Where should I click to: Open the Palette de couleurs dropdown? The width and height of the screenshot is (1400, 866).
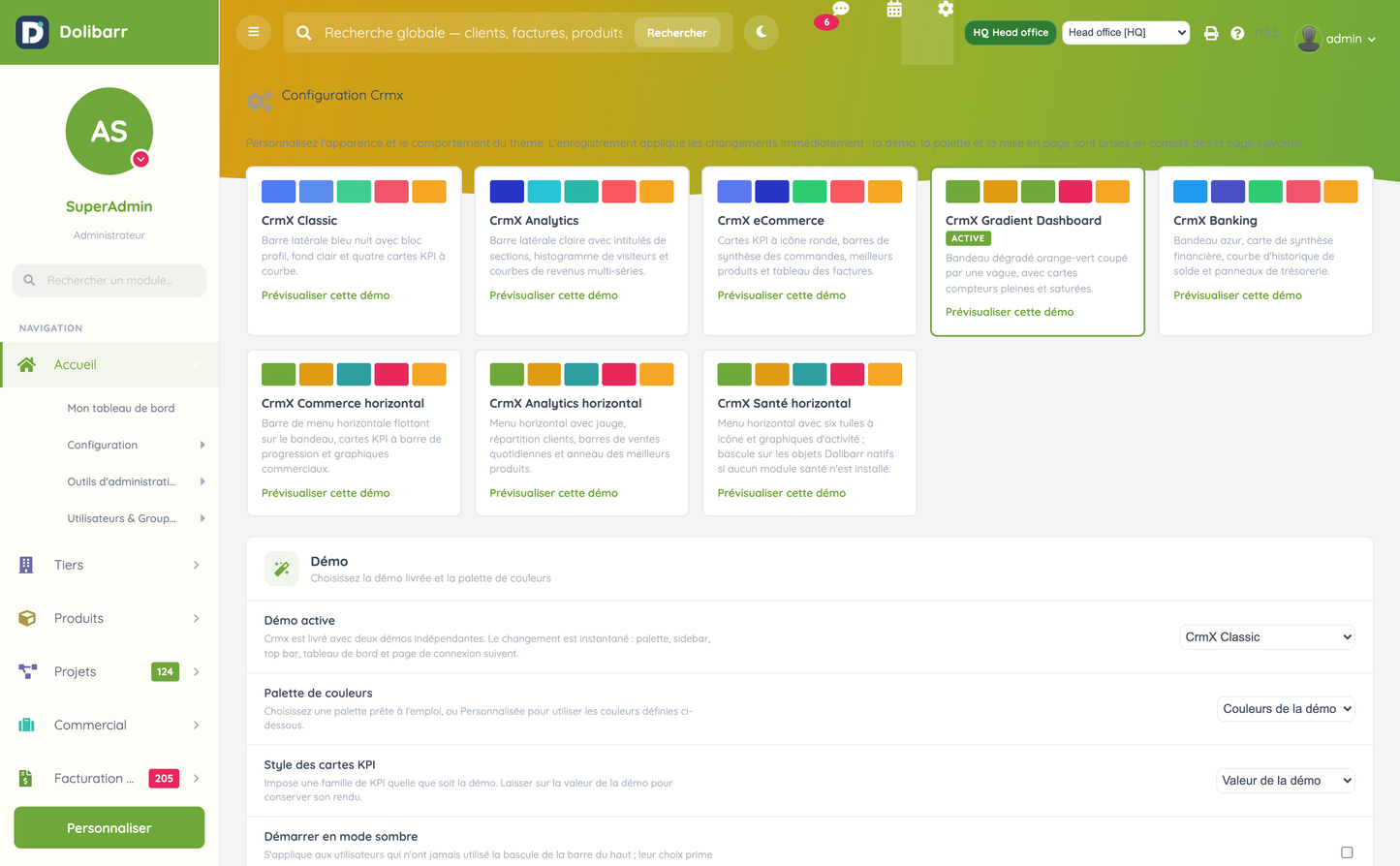pyautogui.click(x=1286, y=708)
